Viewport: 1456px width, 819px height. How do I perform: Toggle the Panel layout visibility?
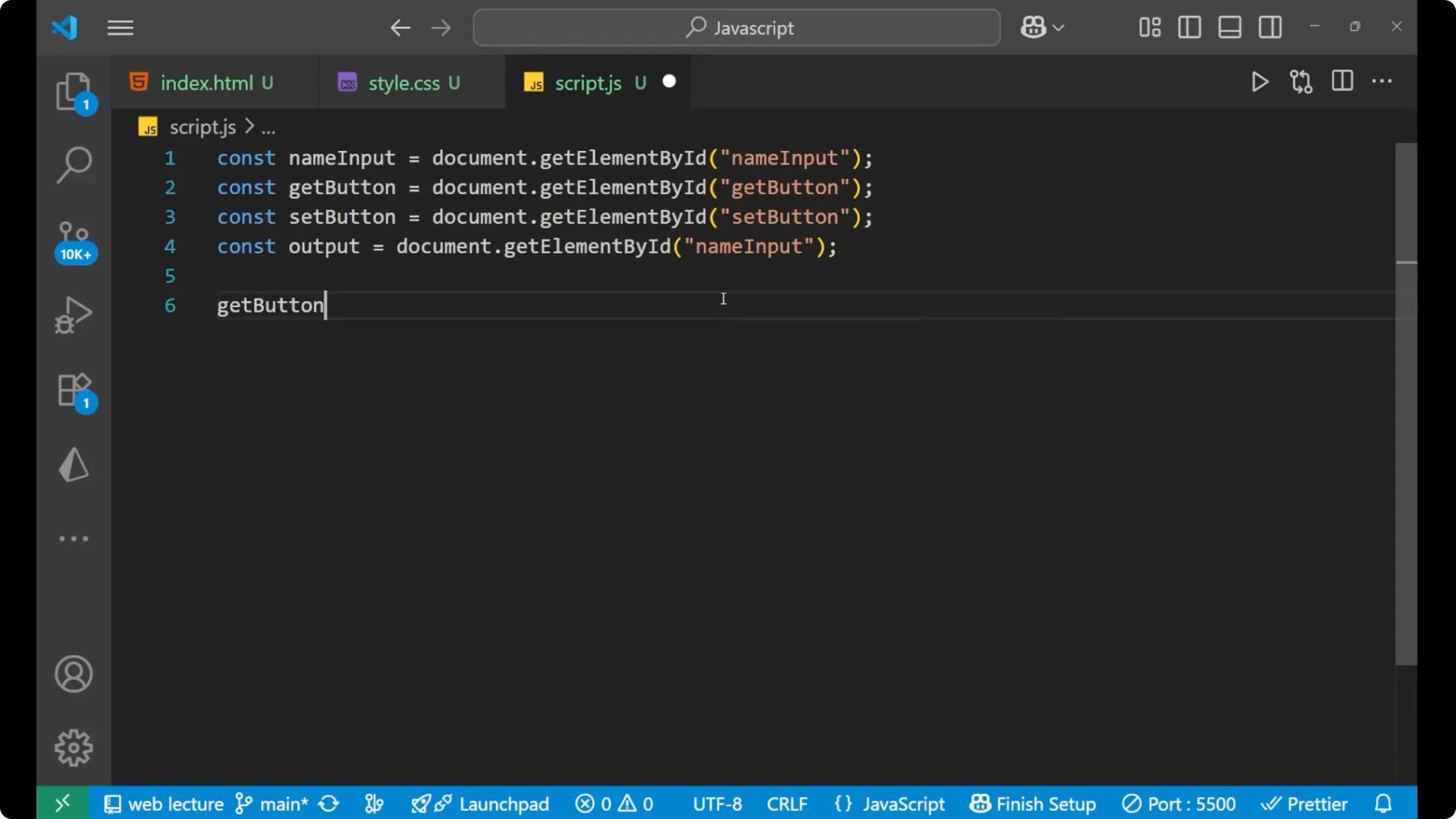[1229, 27]
